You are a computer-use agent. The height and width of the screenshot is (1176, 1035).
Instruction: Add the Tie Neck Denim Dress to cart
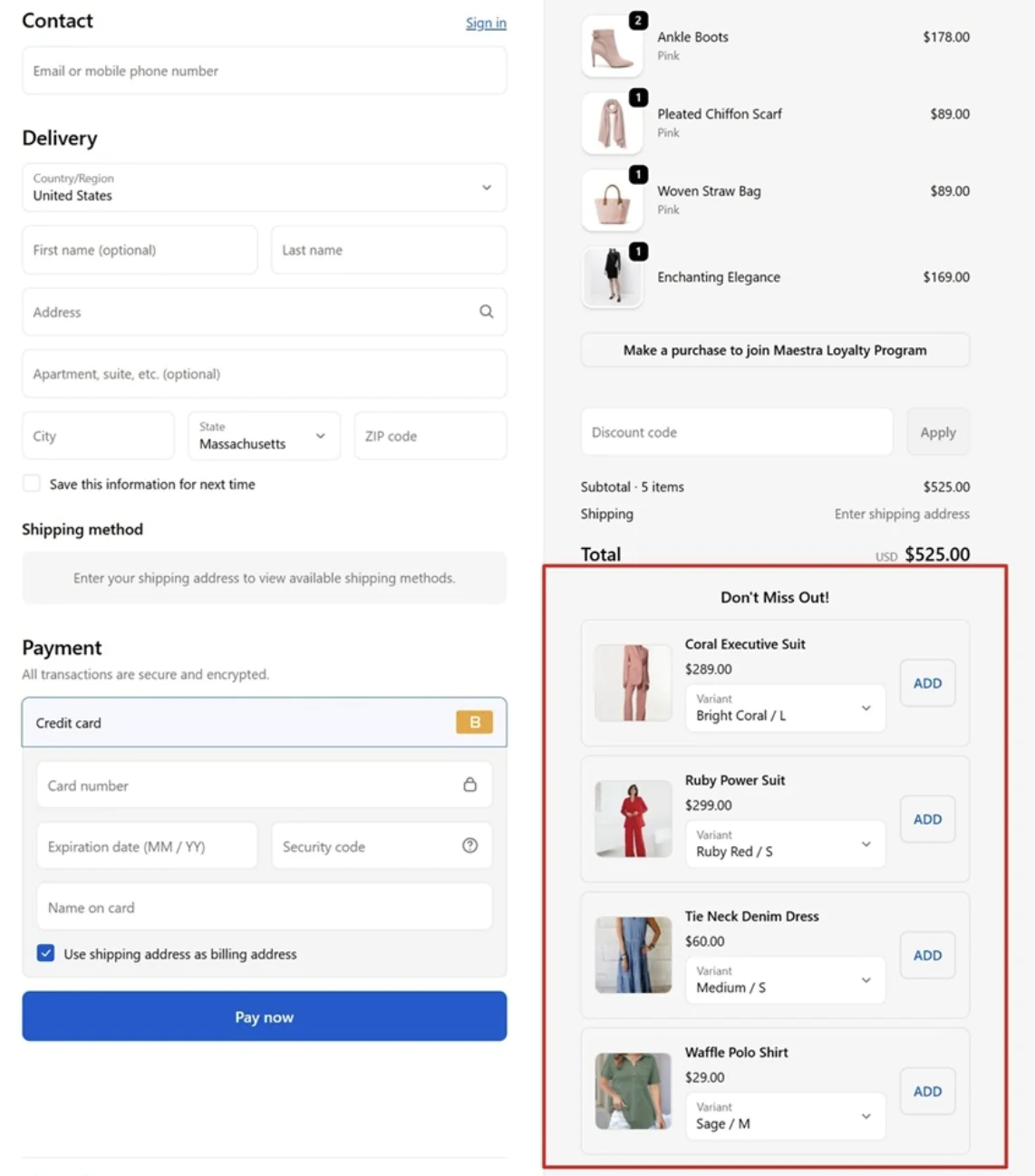pyautogui.click(x=926, y=955)
